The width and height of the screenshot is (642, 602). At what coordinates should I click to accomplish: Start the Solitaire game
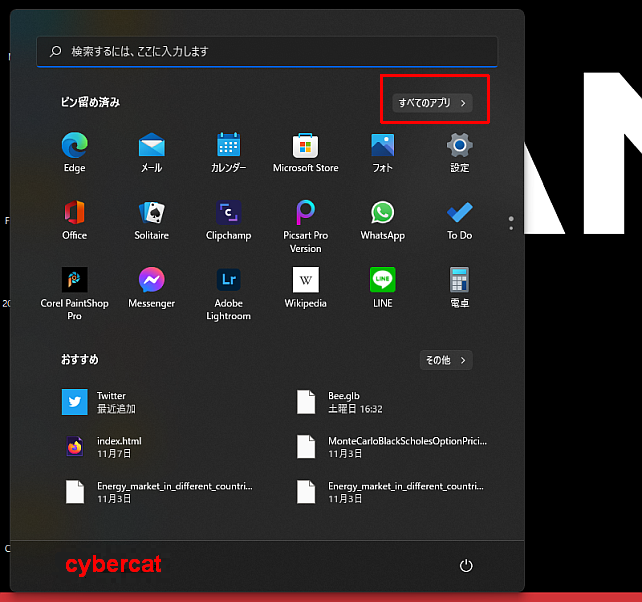click(x=151, y=220)
